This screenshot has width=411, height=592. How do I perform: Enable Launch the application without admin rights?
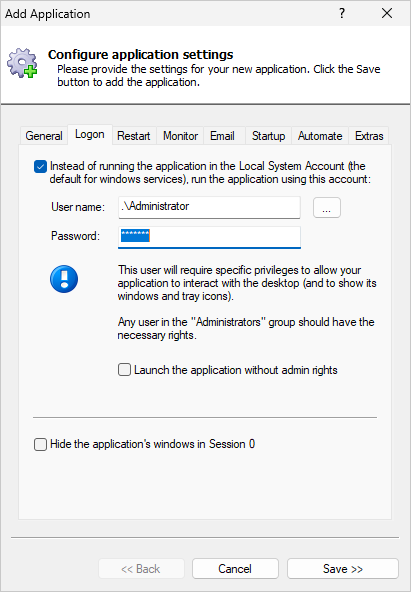click(125, 370)
